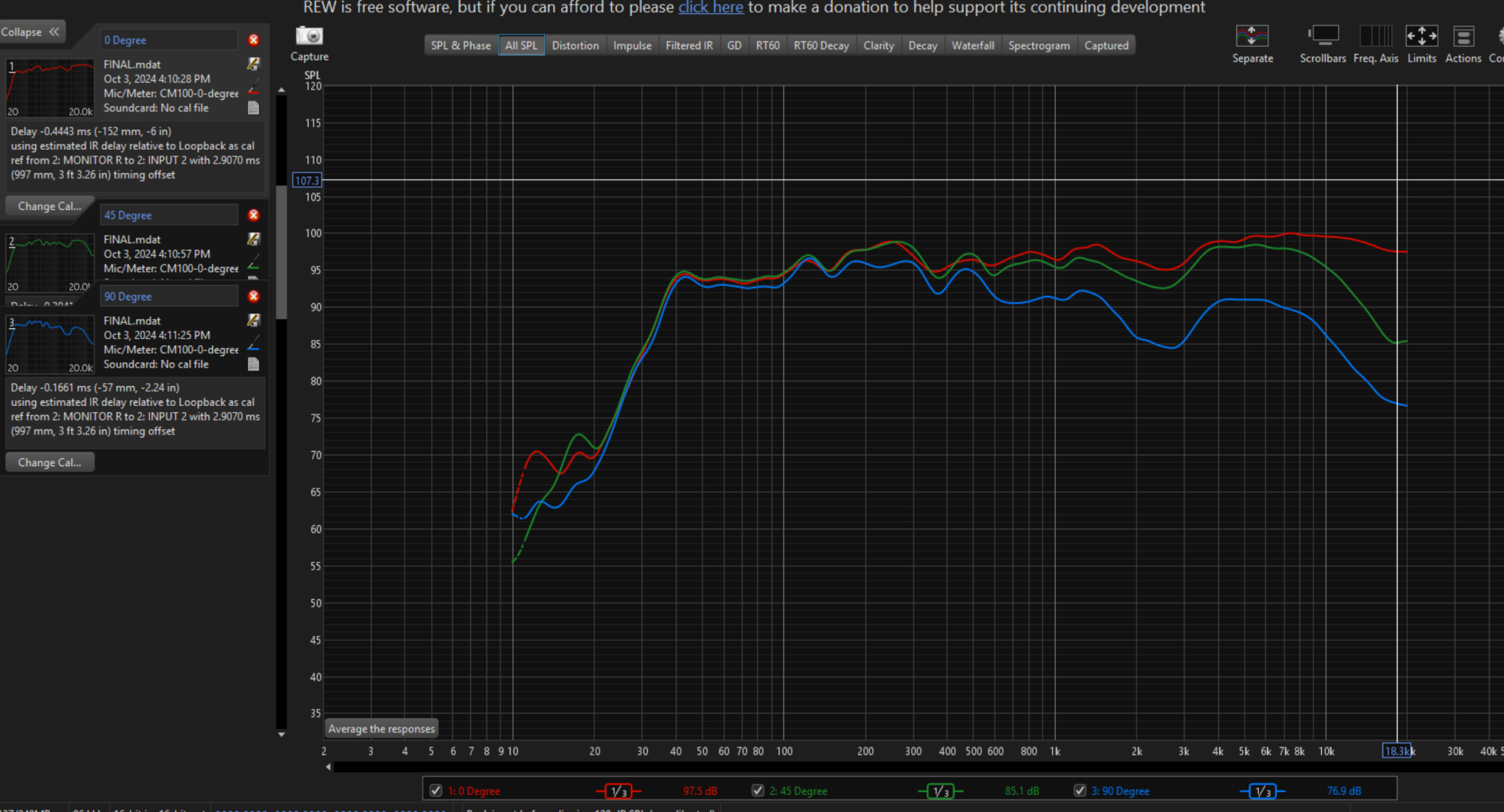The image size is (1504, 812).
Task: Click the blue 1/3 smoothing indicator
Action: coord(1262,791)
